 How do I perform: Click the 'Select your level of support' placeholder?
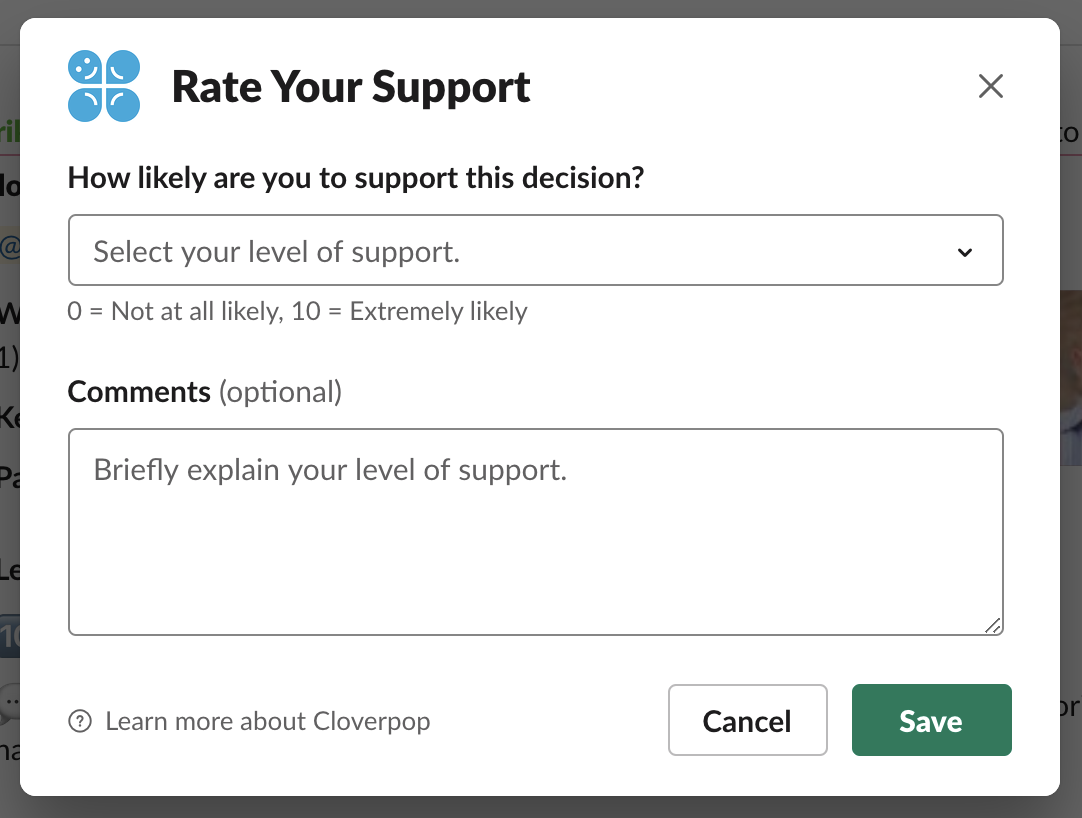pyautogui.click(x=277, y=252)
